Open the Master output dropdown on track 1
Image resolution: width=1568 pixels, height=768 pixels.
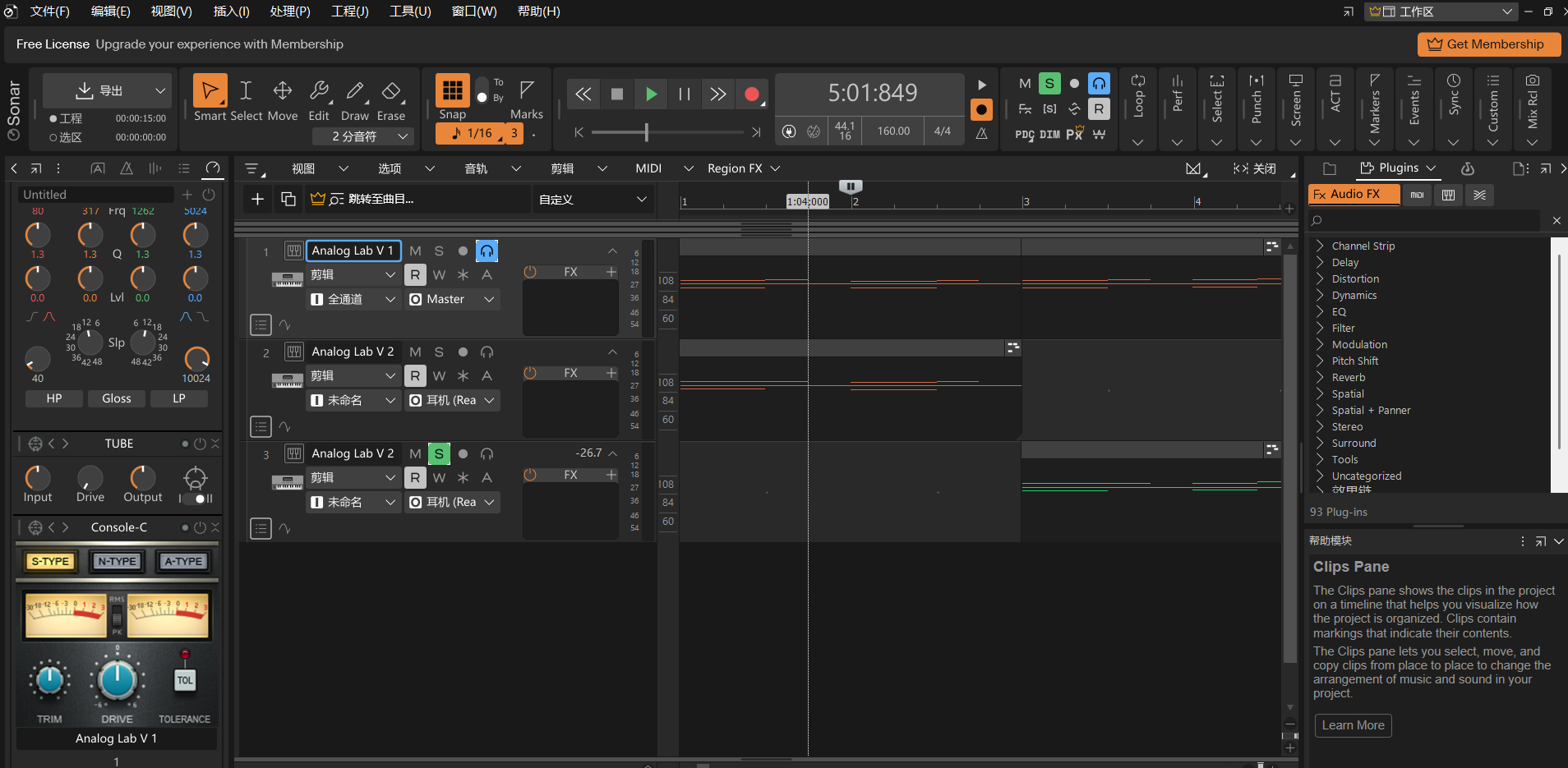click(x=453, y=299)
